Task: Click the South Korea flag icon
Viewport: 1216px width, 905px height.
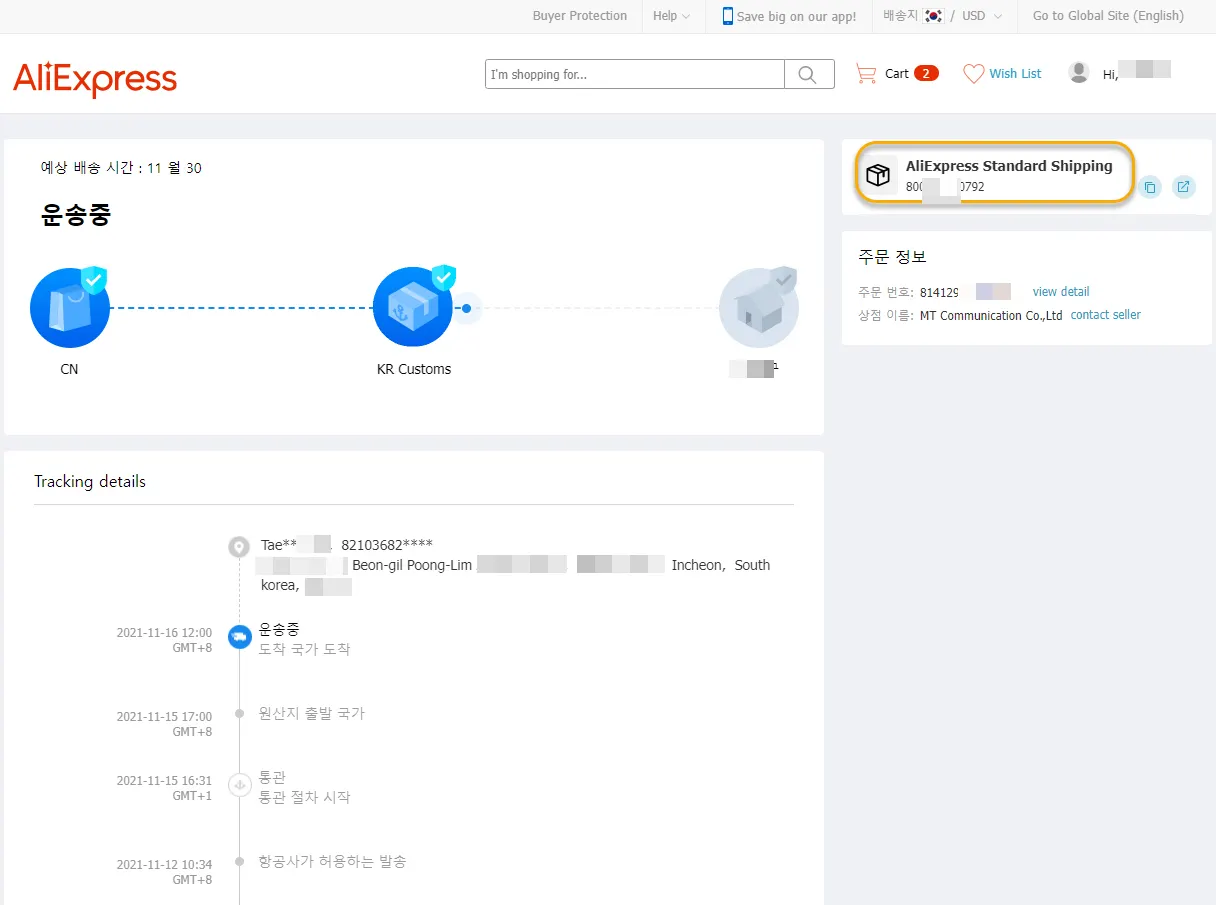Action: coord(934,16)
